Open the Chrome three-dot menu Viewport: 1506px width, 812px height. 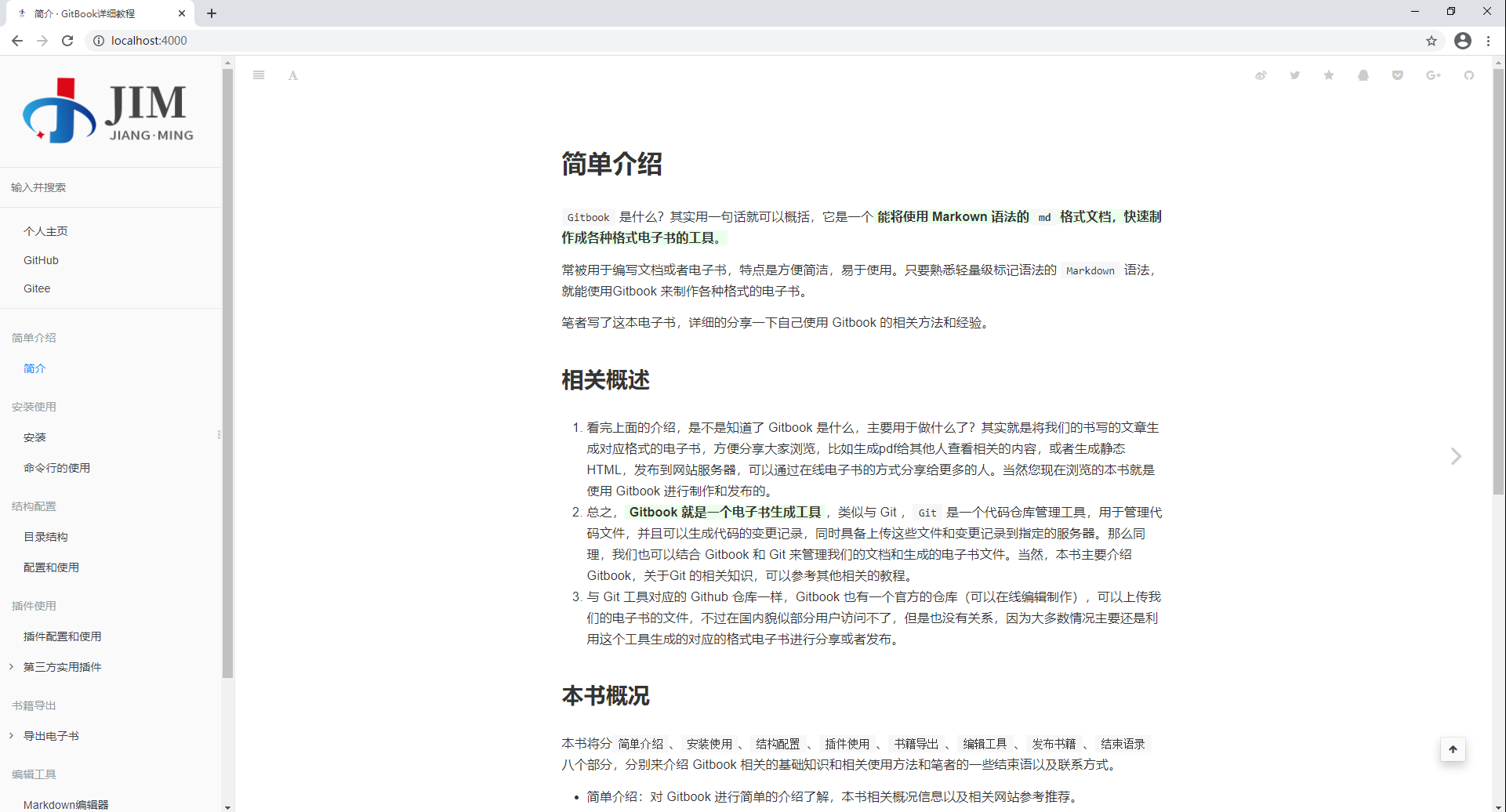(x=1489, y=41)
